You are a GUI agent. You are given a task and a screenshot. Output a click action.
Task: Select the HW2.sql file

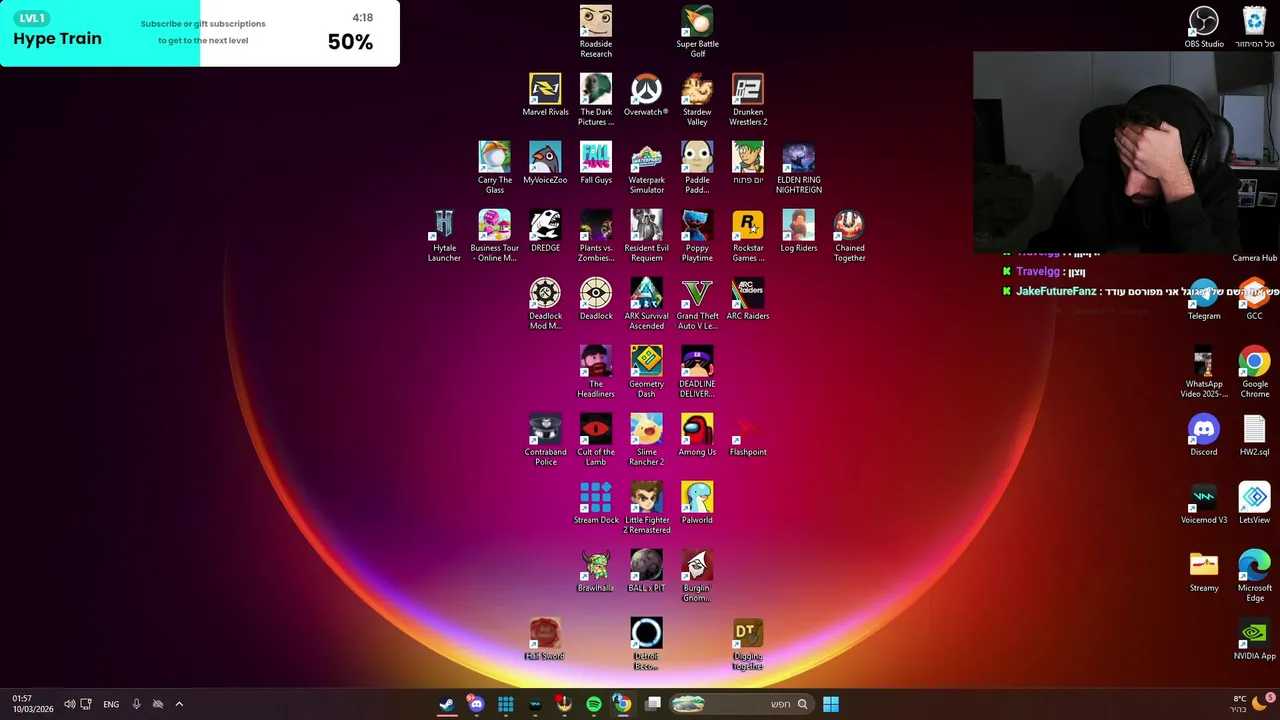point(1254,434)
